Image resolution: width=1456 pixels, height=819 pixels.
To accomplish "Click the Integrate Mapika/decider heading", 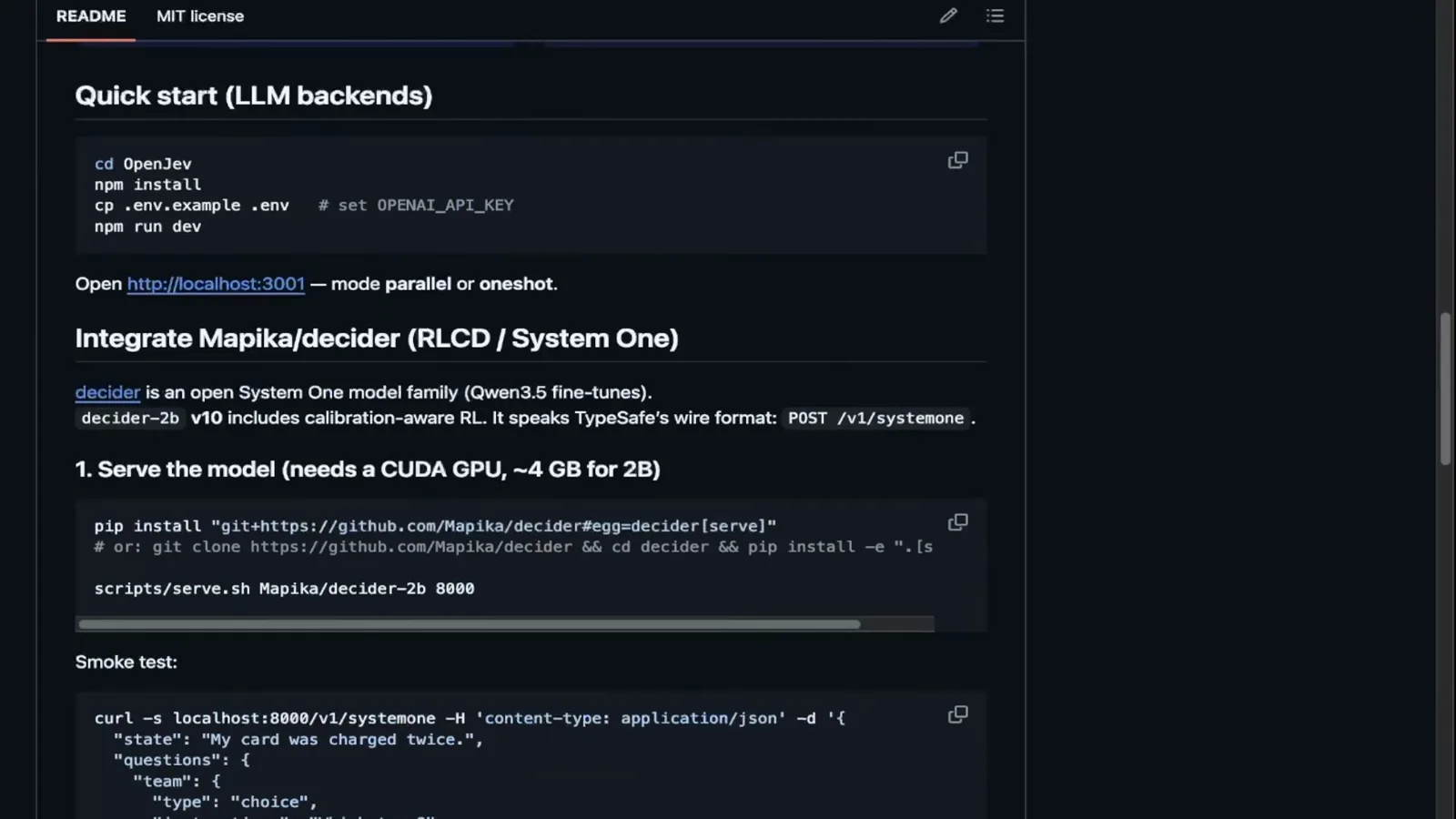I will (377, 339).
